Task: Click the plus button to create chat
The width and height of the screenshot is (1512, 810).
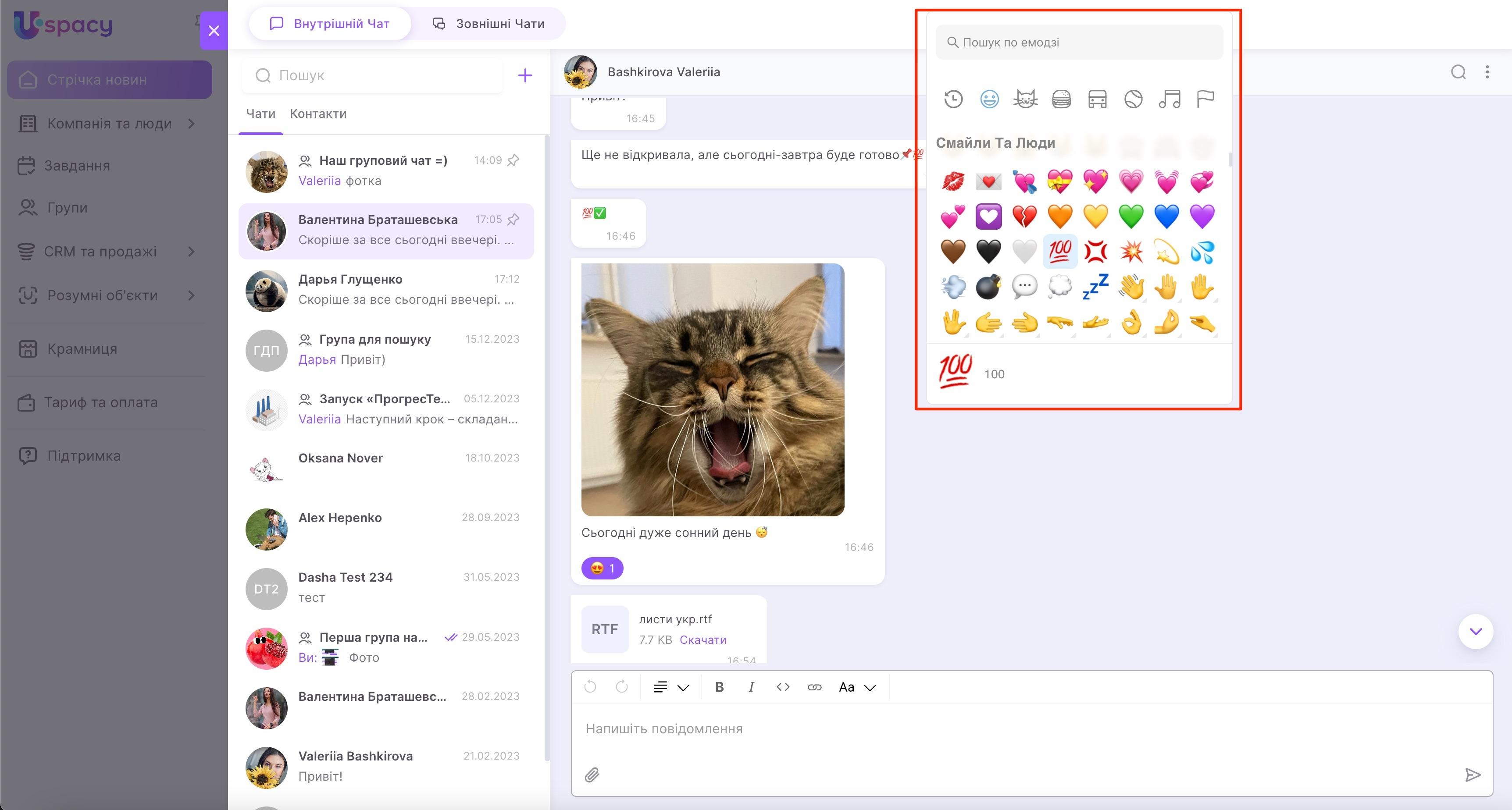Action: coord(525,75)
